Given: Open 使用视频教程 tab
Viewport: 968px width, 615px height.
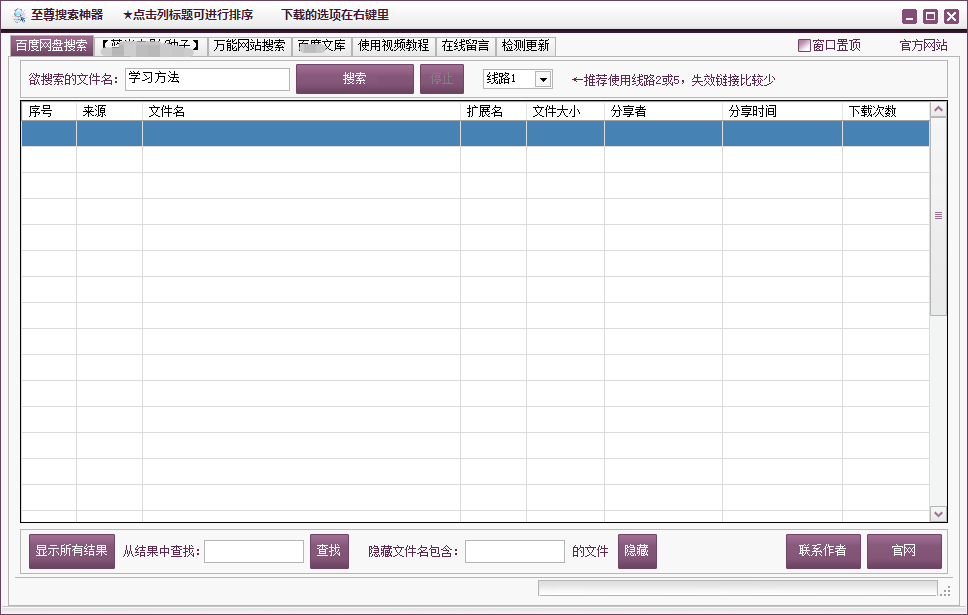Looking at the screenshot, I should pos(393,46).
